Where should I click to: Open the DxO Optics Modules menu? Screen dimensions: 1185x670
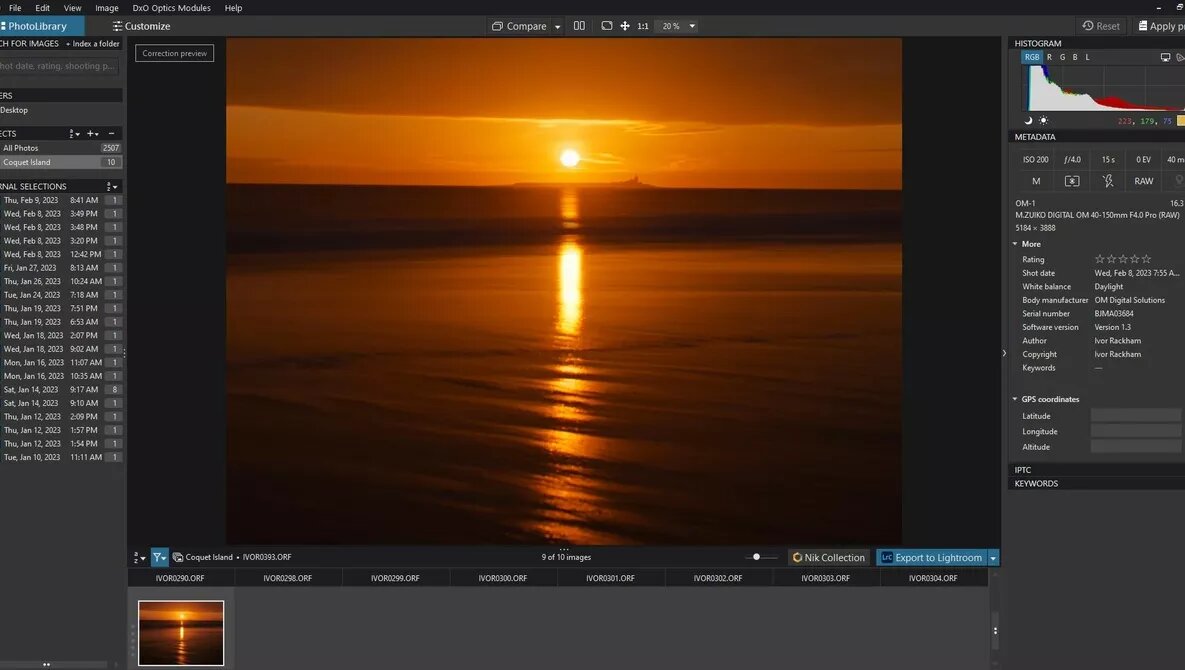pos(171,8)
